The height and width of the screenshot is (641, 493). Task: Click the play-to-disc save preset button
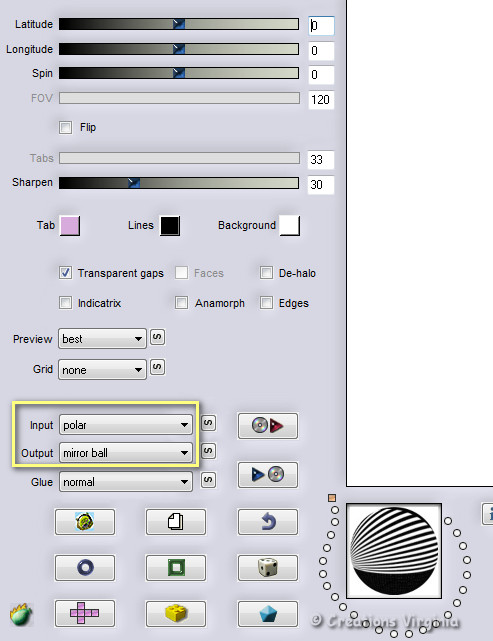[x=268, y=474]
